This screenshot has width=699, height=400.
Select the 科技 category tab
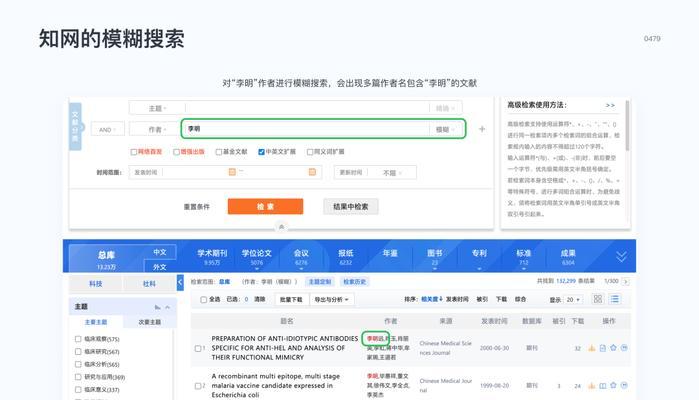pyautogui.click(x=95, y=284)
